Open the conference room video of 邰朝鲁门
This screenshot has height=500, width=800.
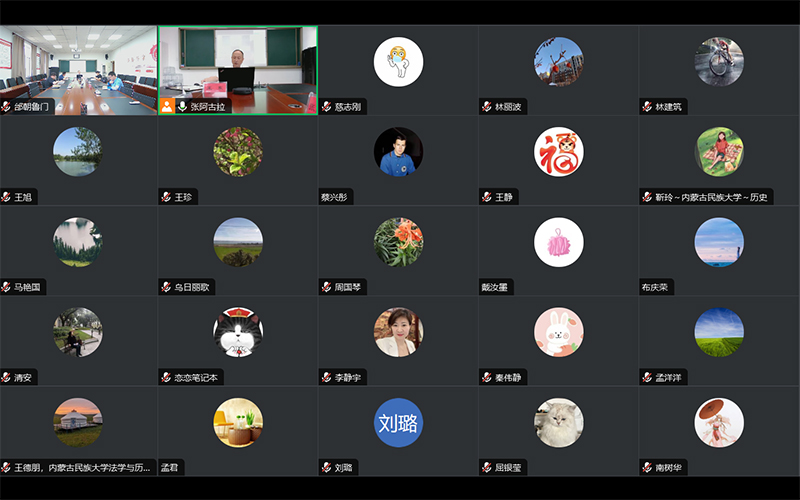point(79,70)
